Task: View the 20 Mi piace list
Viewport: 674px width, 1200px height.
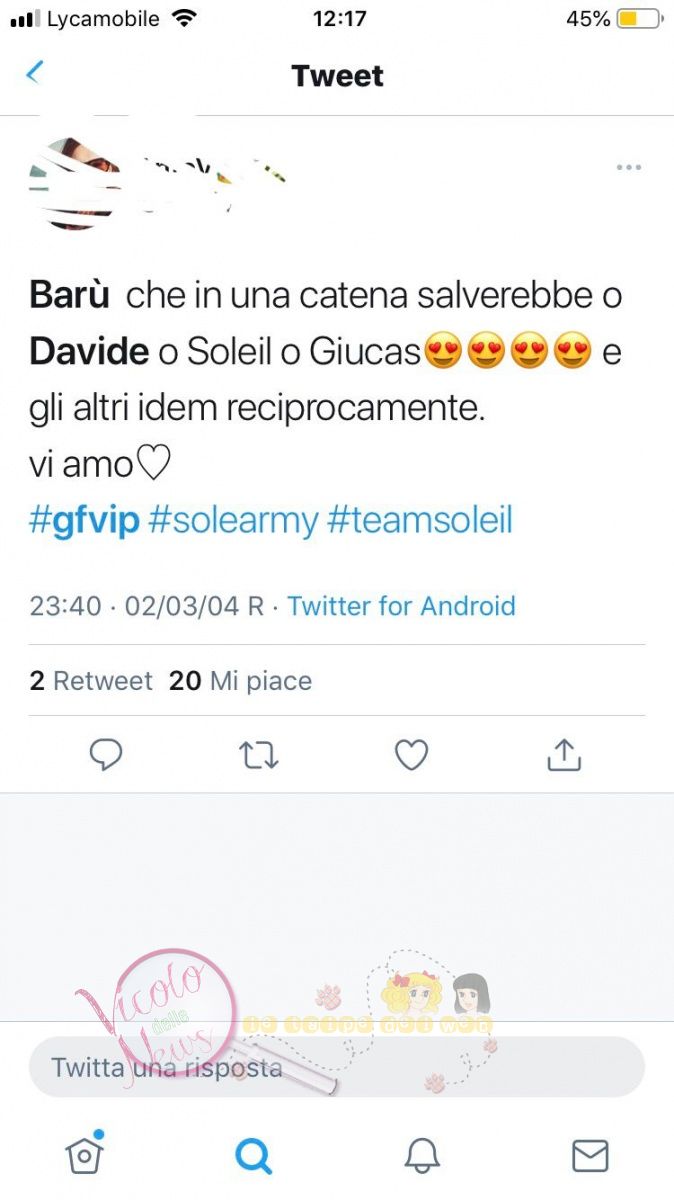Action: coord(240,681)
